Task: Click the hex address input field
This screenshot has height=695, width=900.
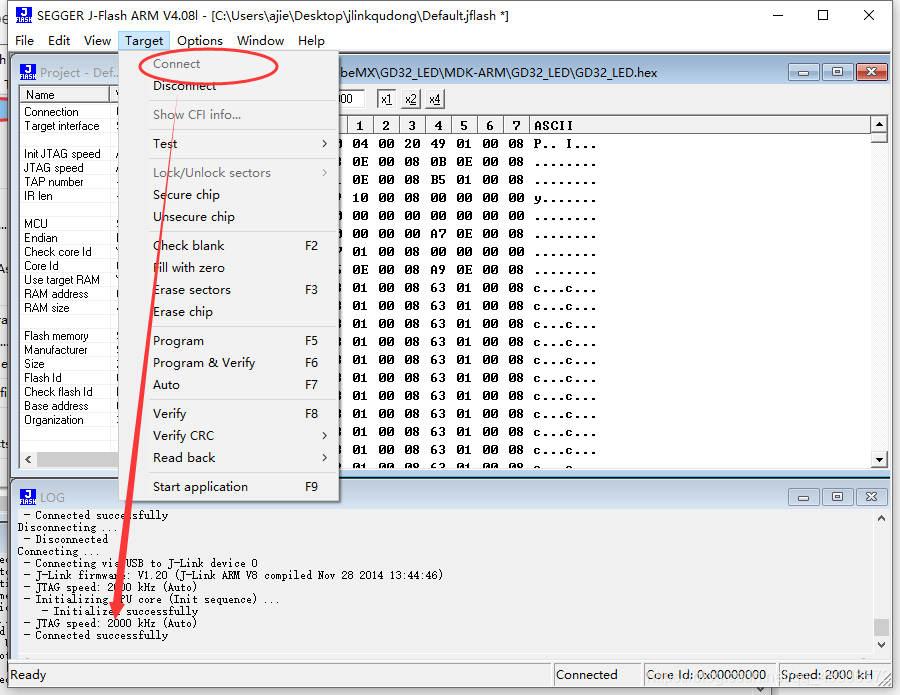Action: tap(351, 99)
